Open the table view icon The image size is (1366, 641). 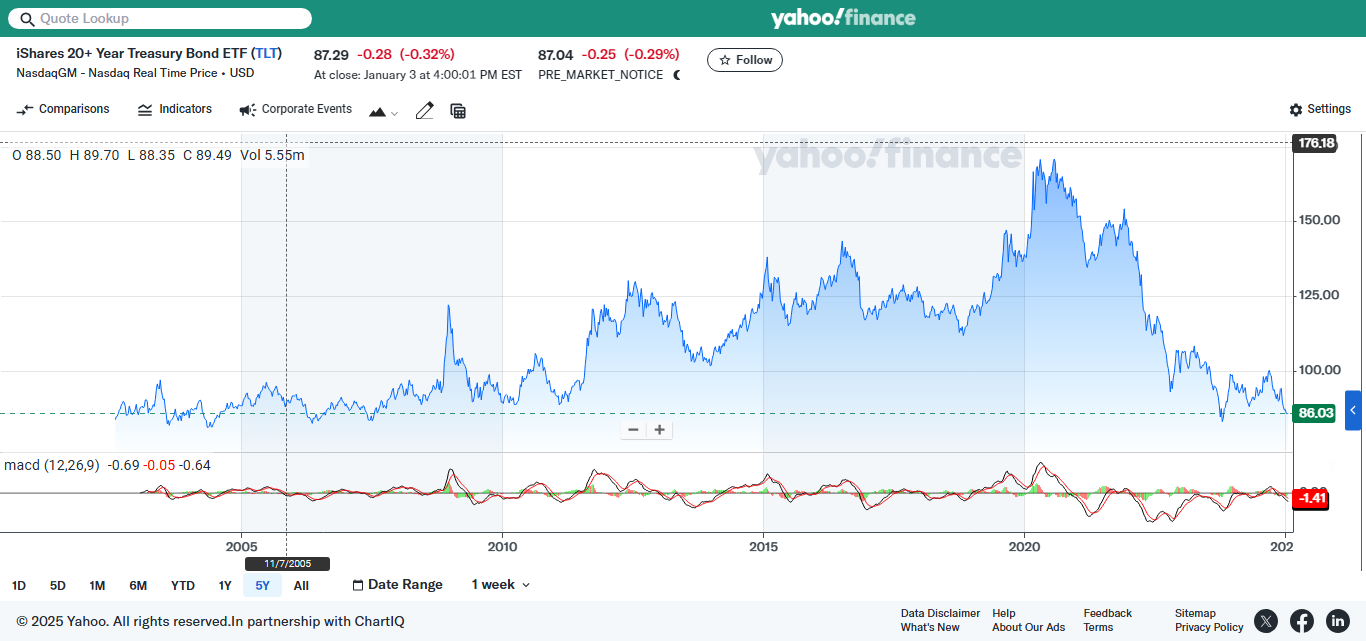[x=458, y=111]
